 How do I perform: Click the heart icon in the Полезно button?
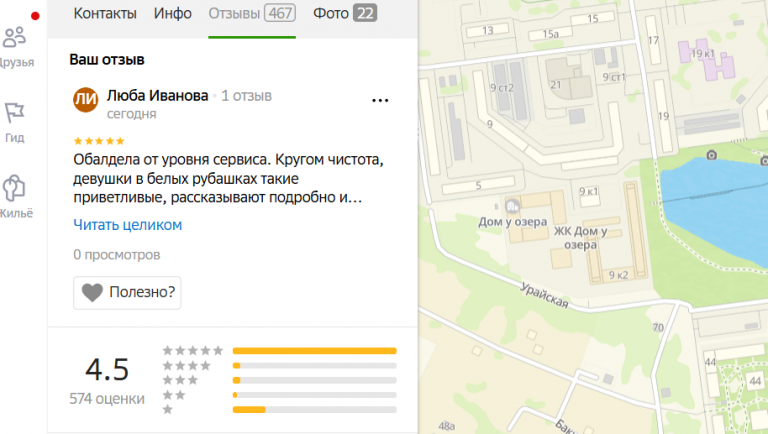[92, 292]
